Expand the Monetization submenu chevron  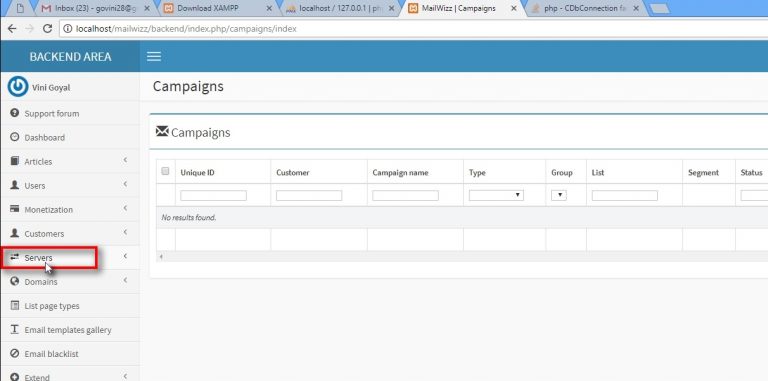pyautogui.click(x=125, y=208)
